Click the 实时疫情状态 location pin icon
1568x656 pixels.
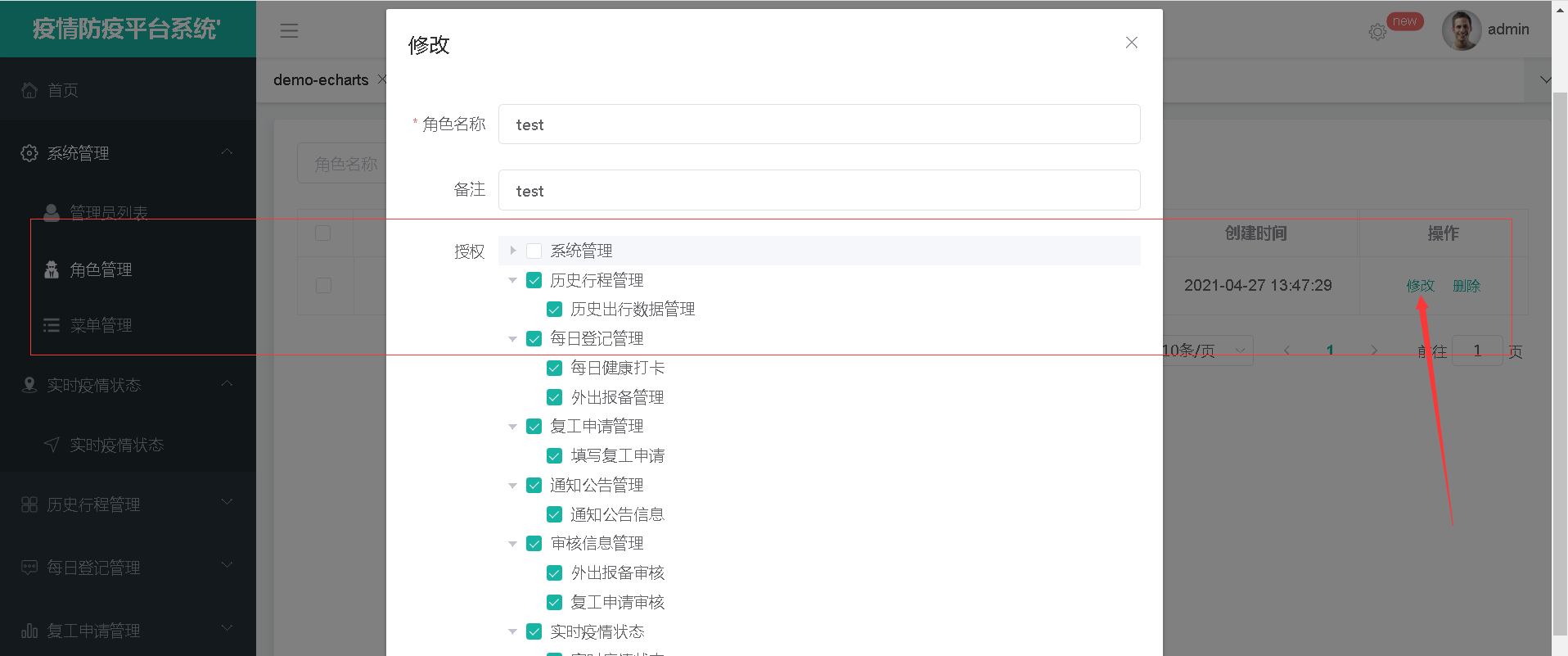[x=29, y=385]
